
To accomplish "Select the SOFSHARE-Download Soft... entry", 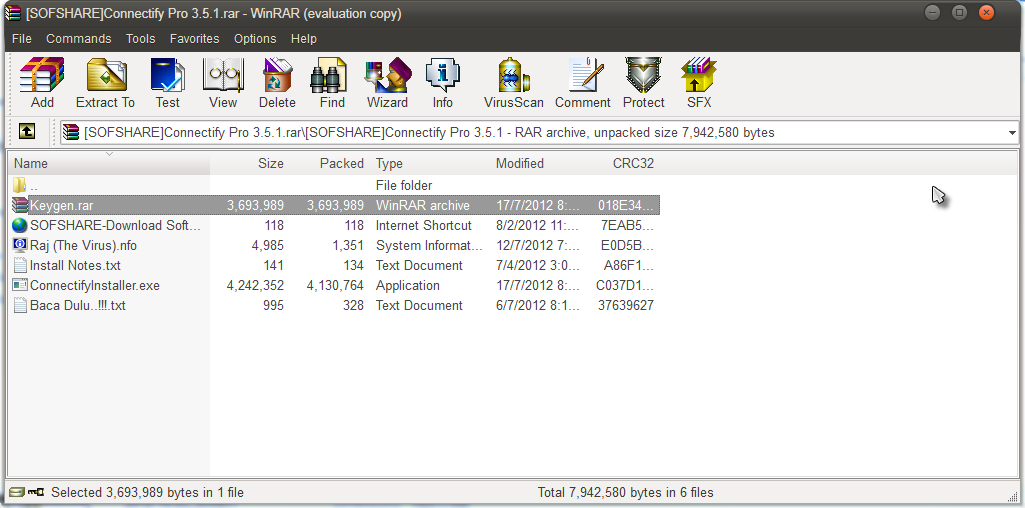I will [x=115, y=226].
